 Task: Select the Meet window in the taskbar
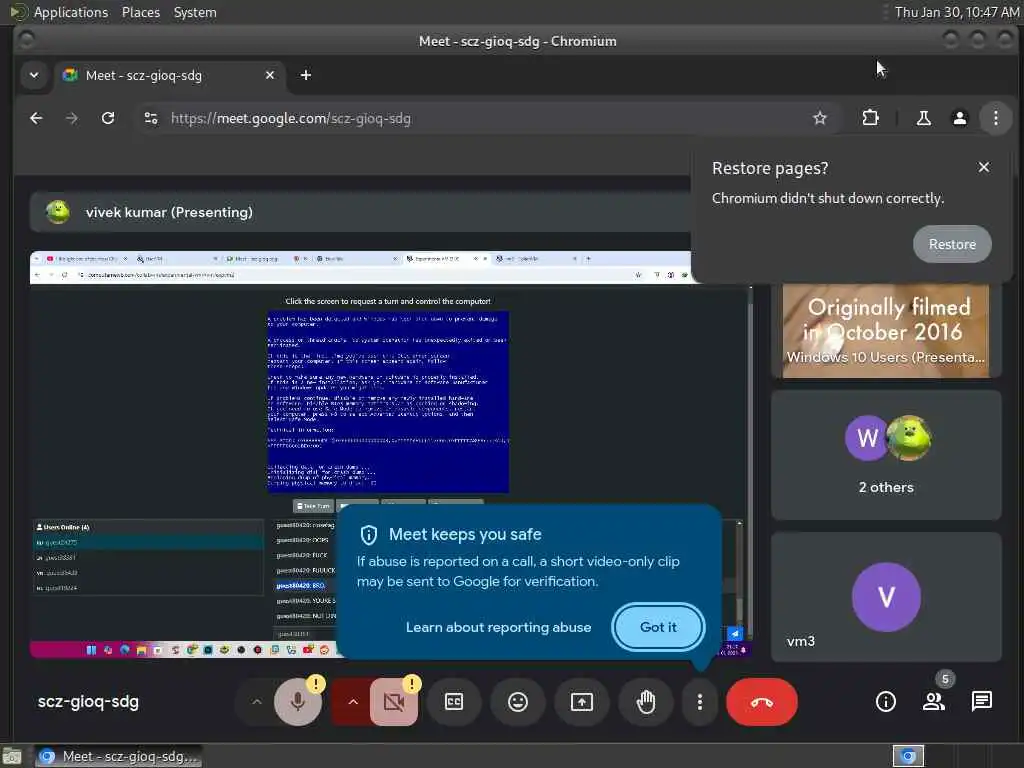(x=118, y=756)
